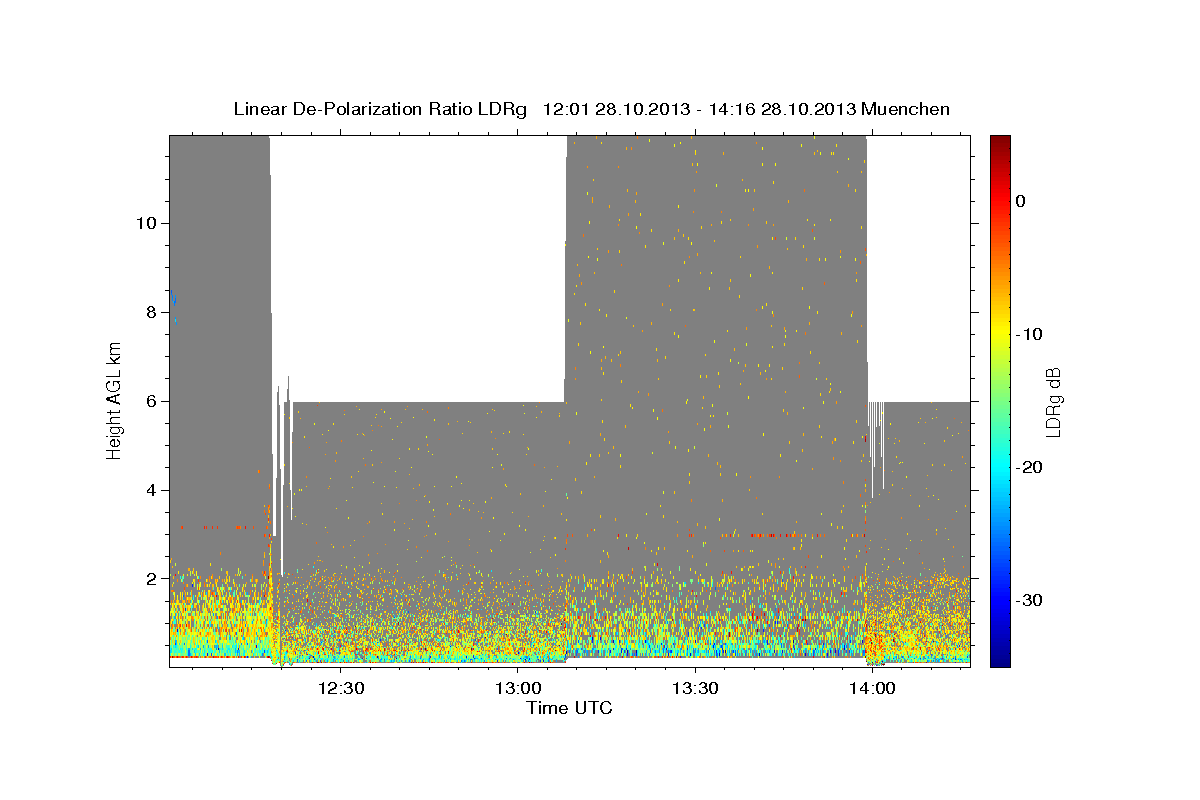Click the colorbar tick label 0

(x=1021, y=201)
